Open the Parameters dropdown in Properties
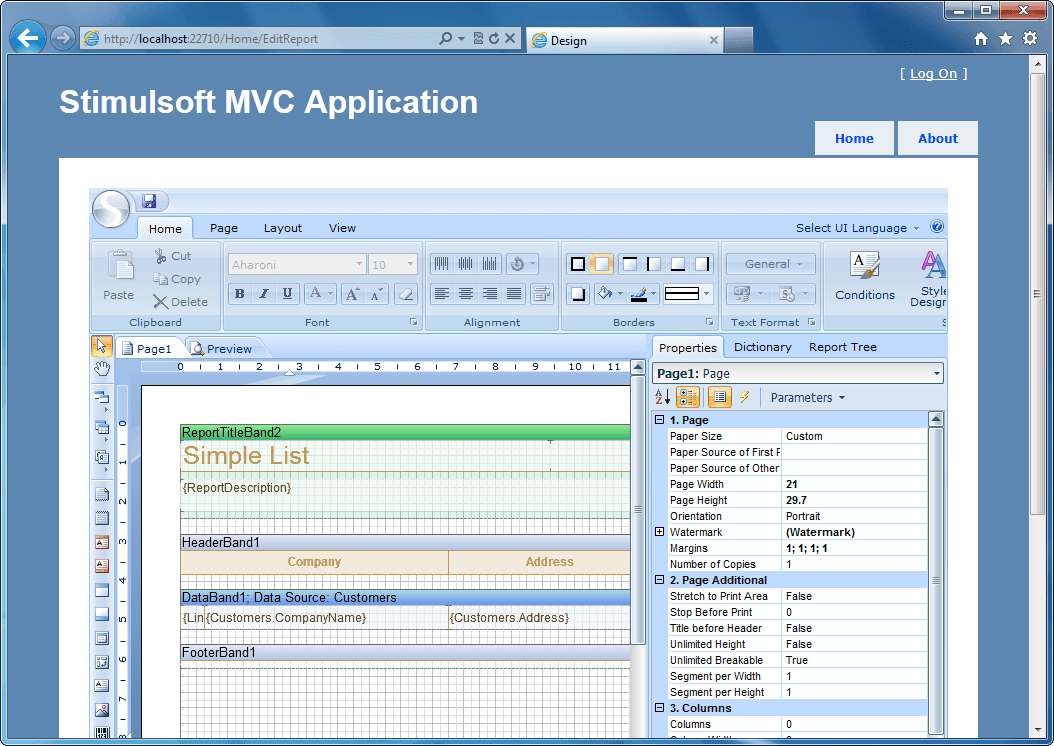 (x=807, y=397)
